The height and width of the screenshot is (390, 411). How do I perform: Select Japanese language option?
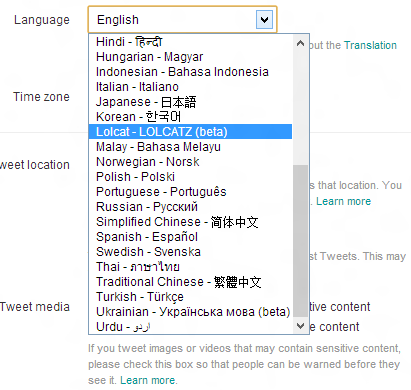(190, 102)
